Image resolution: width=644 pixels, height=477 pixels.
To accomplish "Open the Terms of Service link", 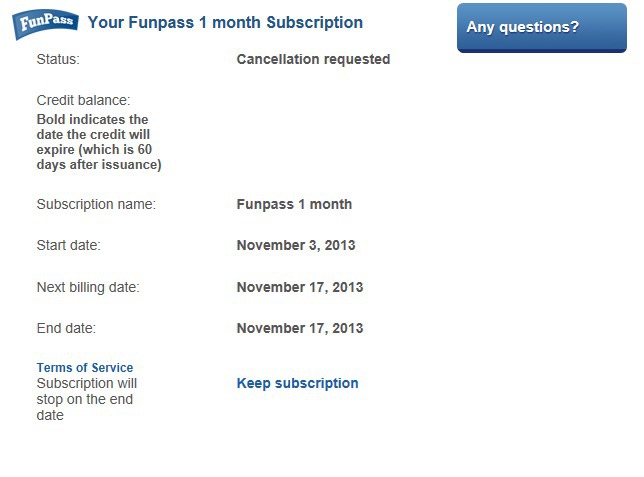I will tap(85, 367).
